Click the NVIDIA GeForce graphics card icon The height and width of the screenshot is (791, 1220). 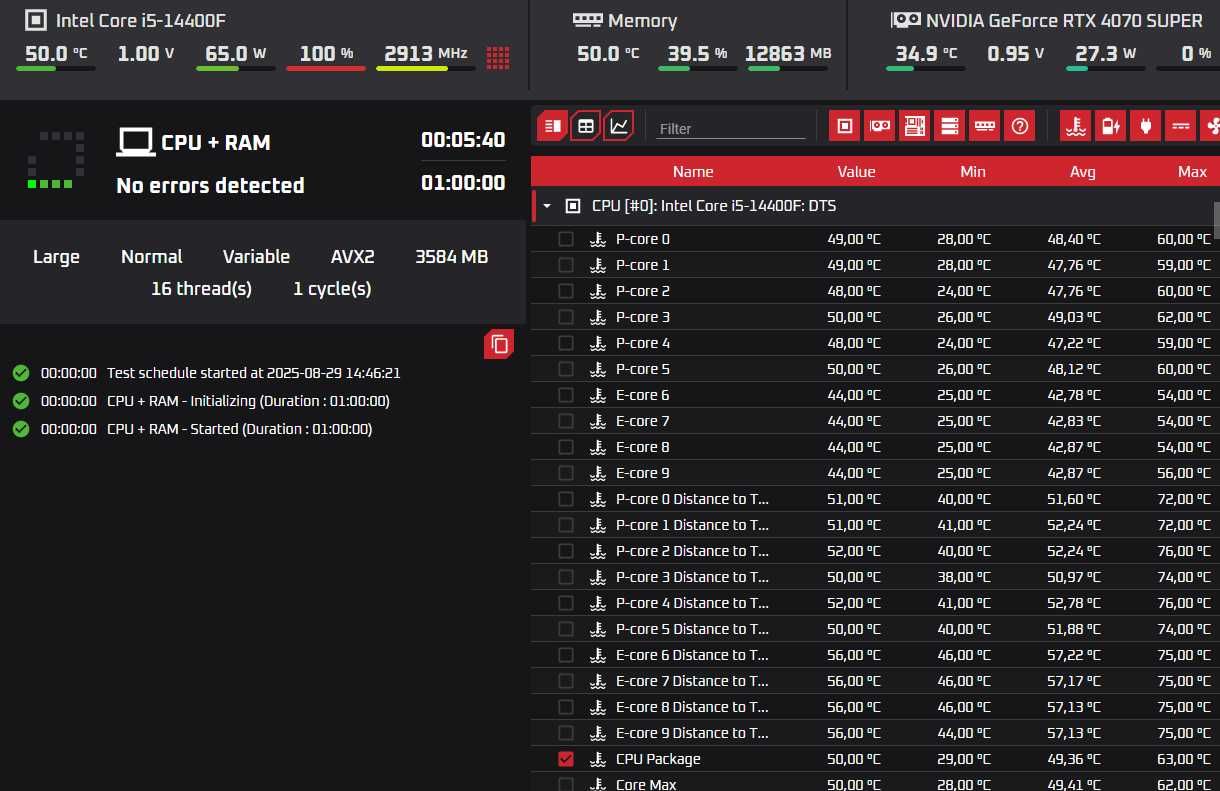tap(905, 20)
